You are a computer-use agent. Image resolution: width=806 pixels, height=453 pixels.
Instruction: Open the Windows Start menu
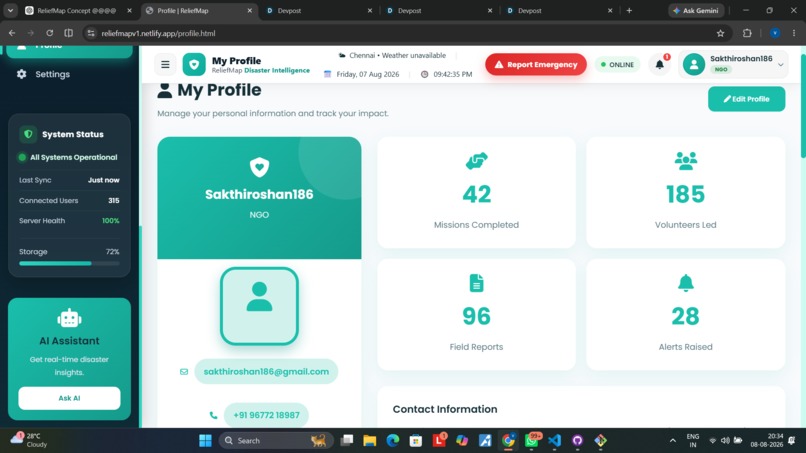[x=205, y=441]
